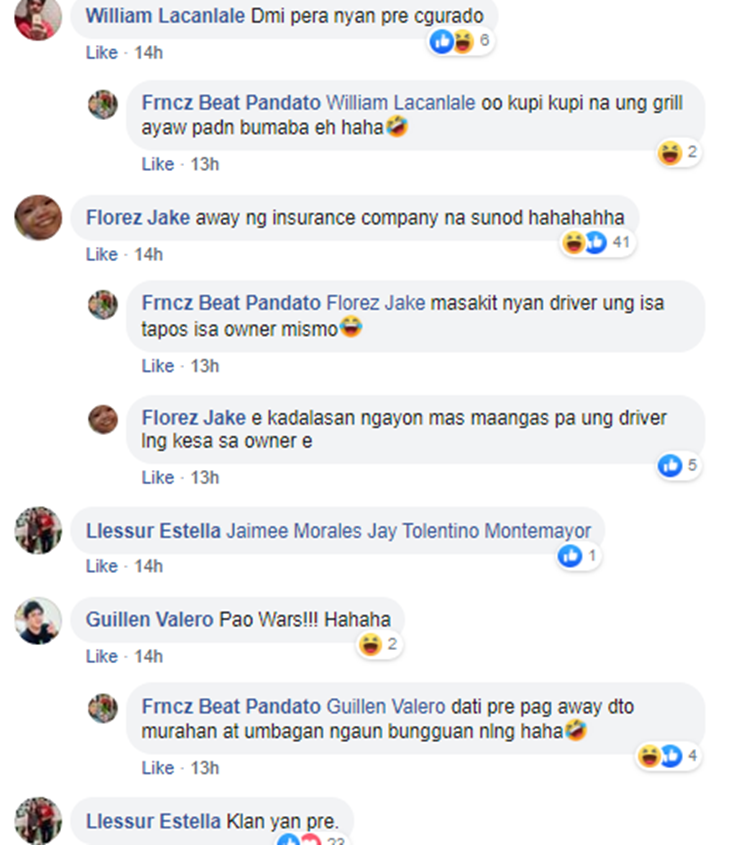The height and width of the screenshot is (845, 750).
Task: Click William Lacanlale mention in Frncz reply
Action: click(401, 103)
